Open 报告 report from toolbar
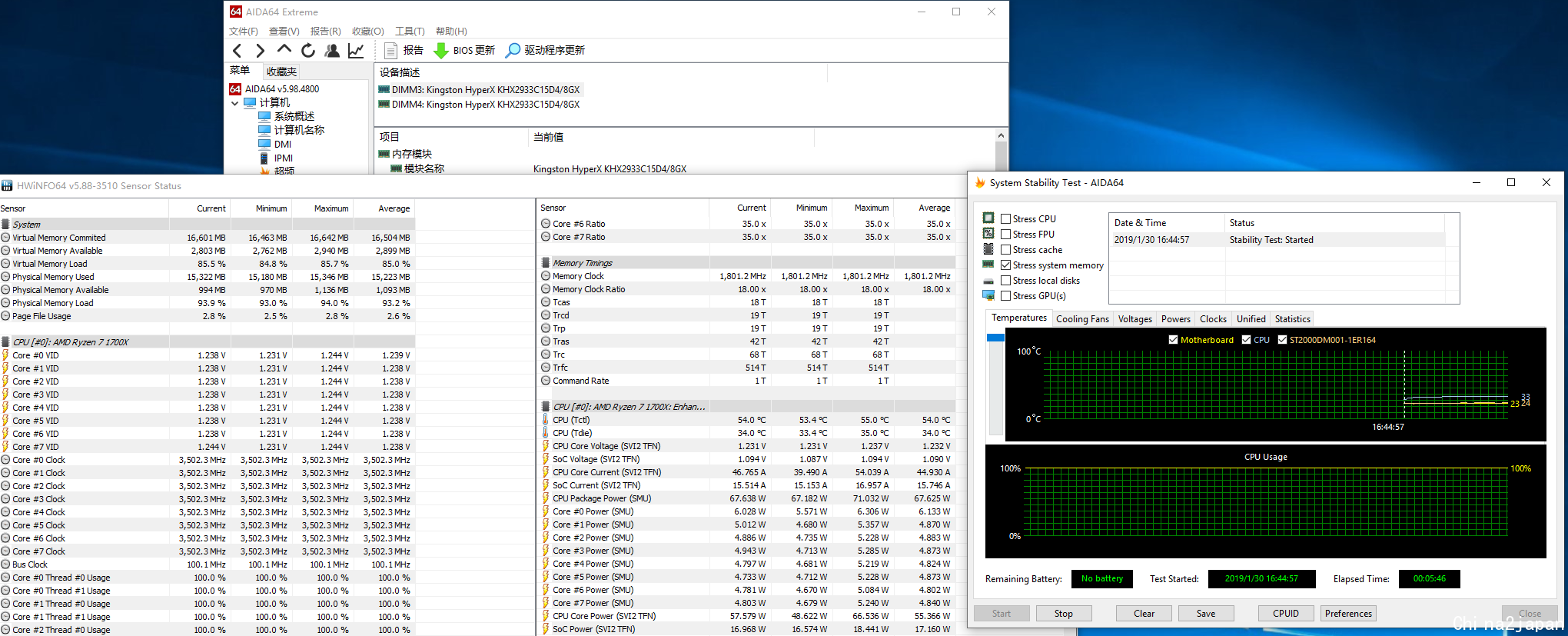The image size is (1568, 636). pos(404,51)
